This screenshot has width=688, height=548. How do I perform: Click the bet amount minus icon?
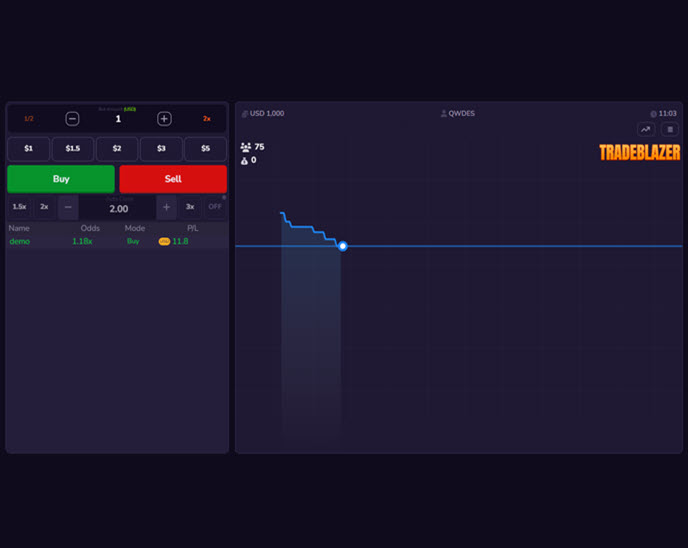72,119
